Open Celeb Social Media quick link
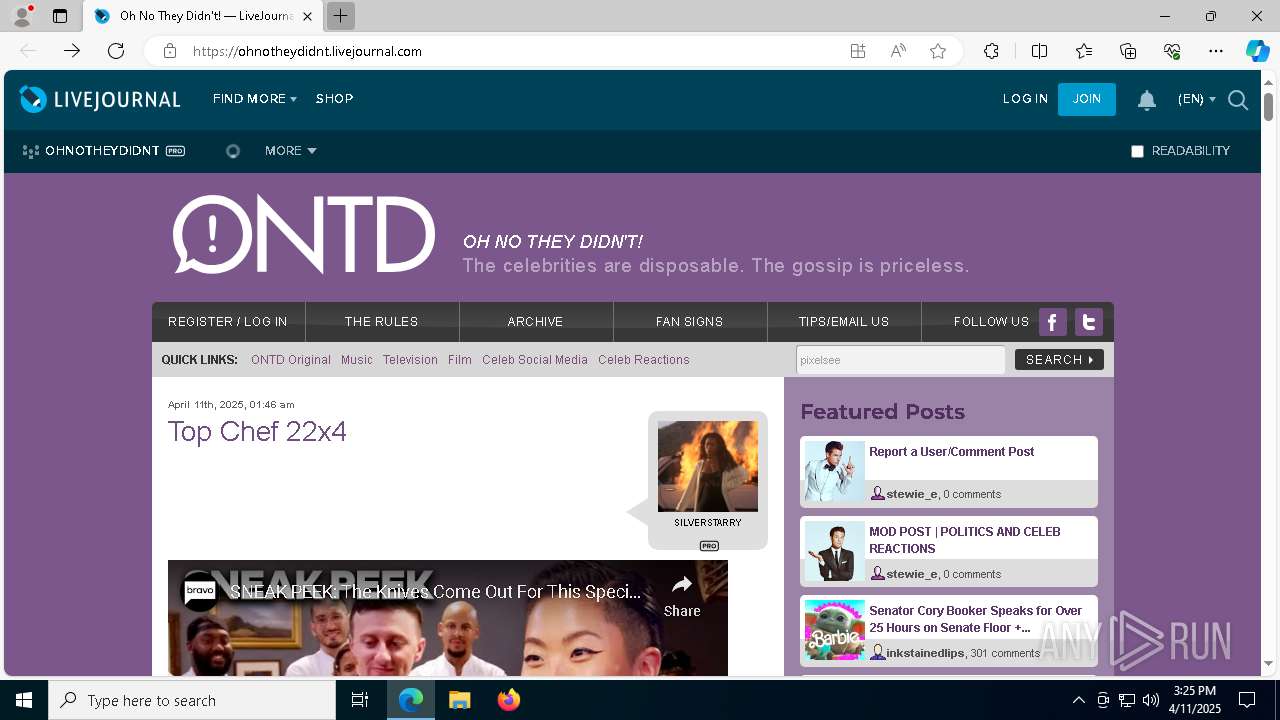The width and height of the screenshot is (1280, 720). point(535,360)
